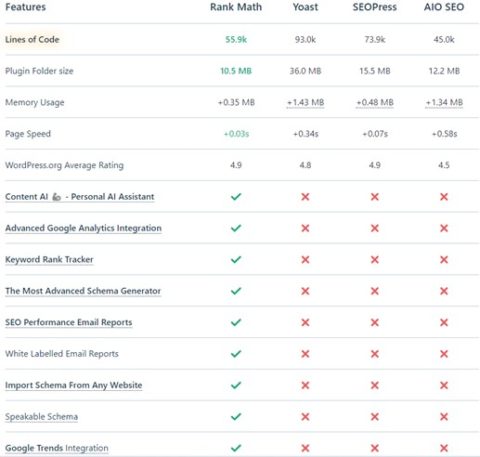Click AIO SEO 12.2 MB folder size
Image resolution: width=480 pixels, height=457 pixels.
pyautogui.click(x=444, y=71)
